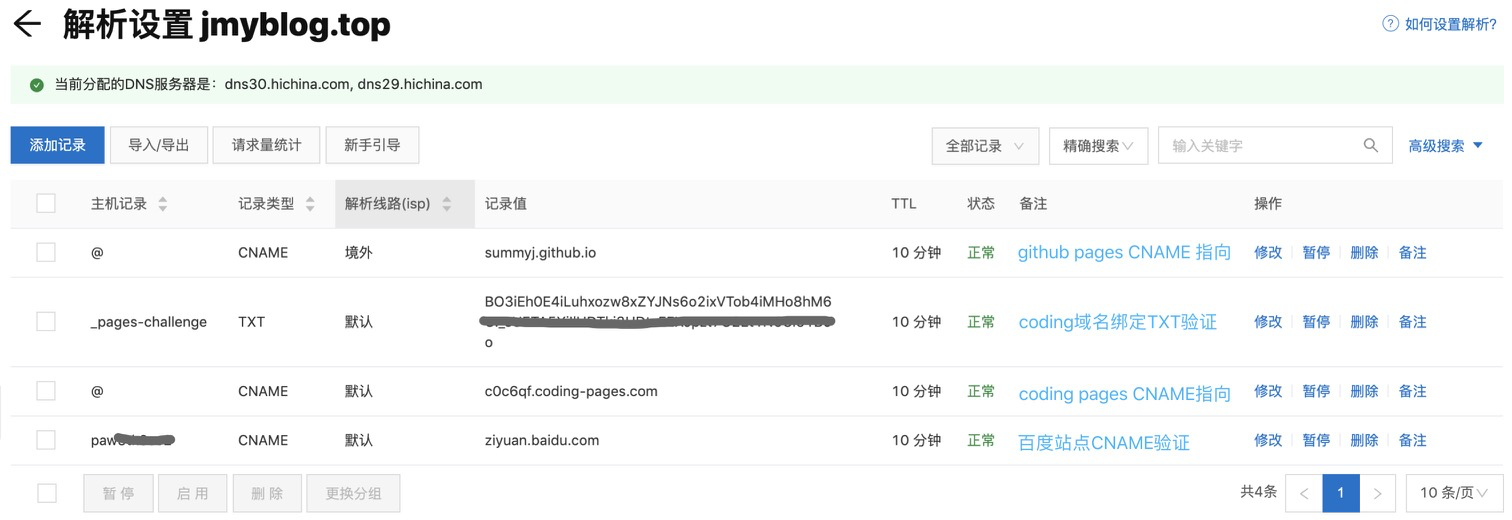The image size is (1512, 520).
Task: Expand the 10 条/页 page size dropdown
Action: [1455, 493]
